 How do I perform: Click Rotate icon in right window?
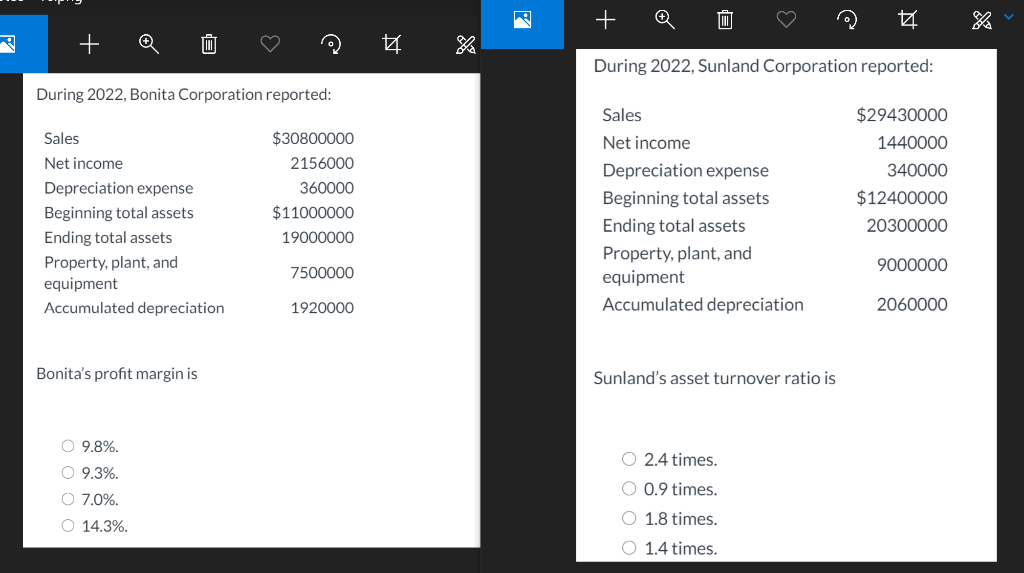pos(847,20)
